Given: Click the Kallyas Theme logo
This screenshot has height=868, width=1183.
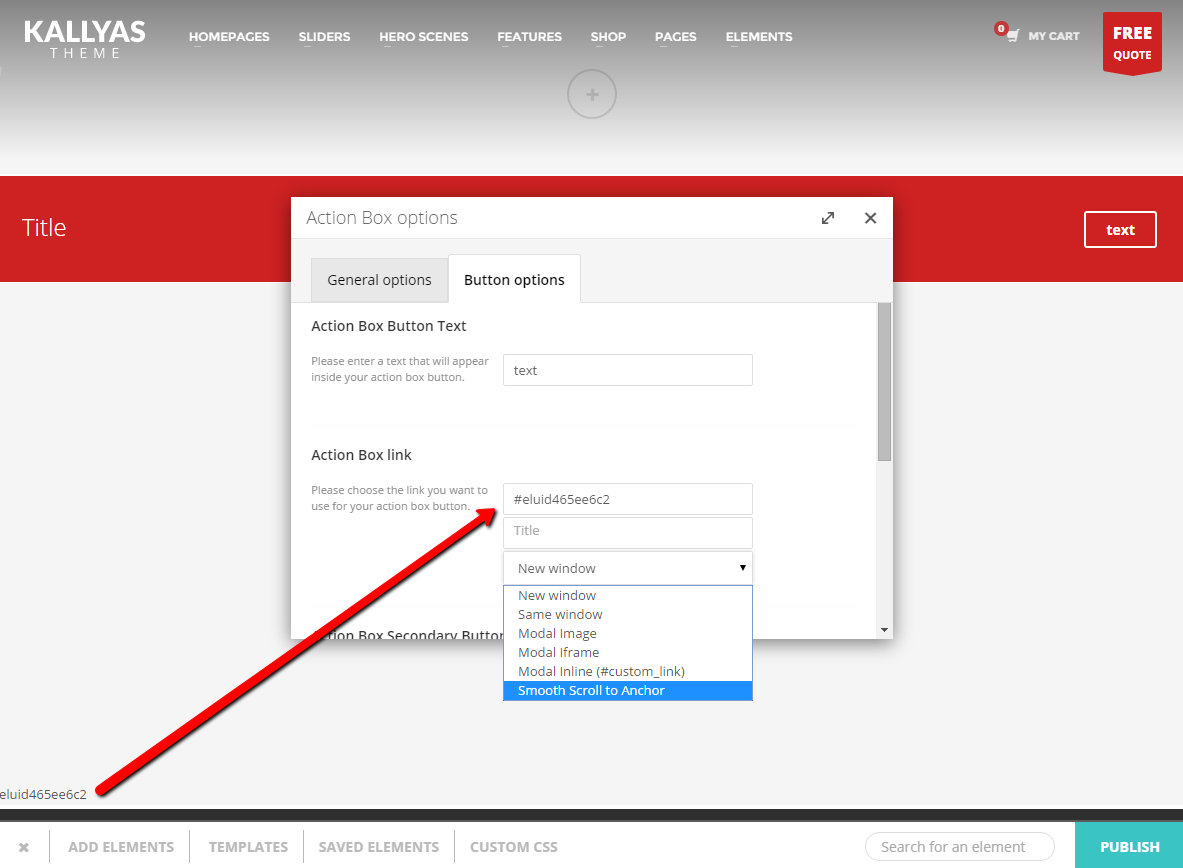Looking at the screenshot, I should [85, 38].
